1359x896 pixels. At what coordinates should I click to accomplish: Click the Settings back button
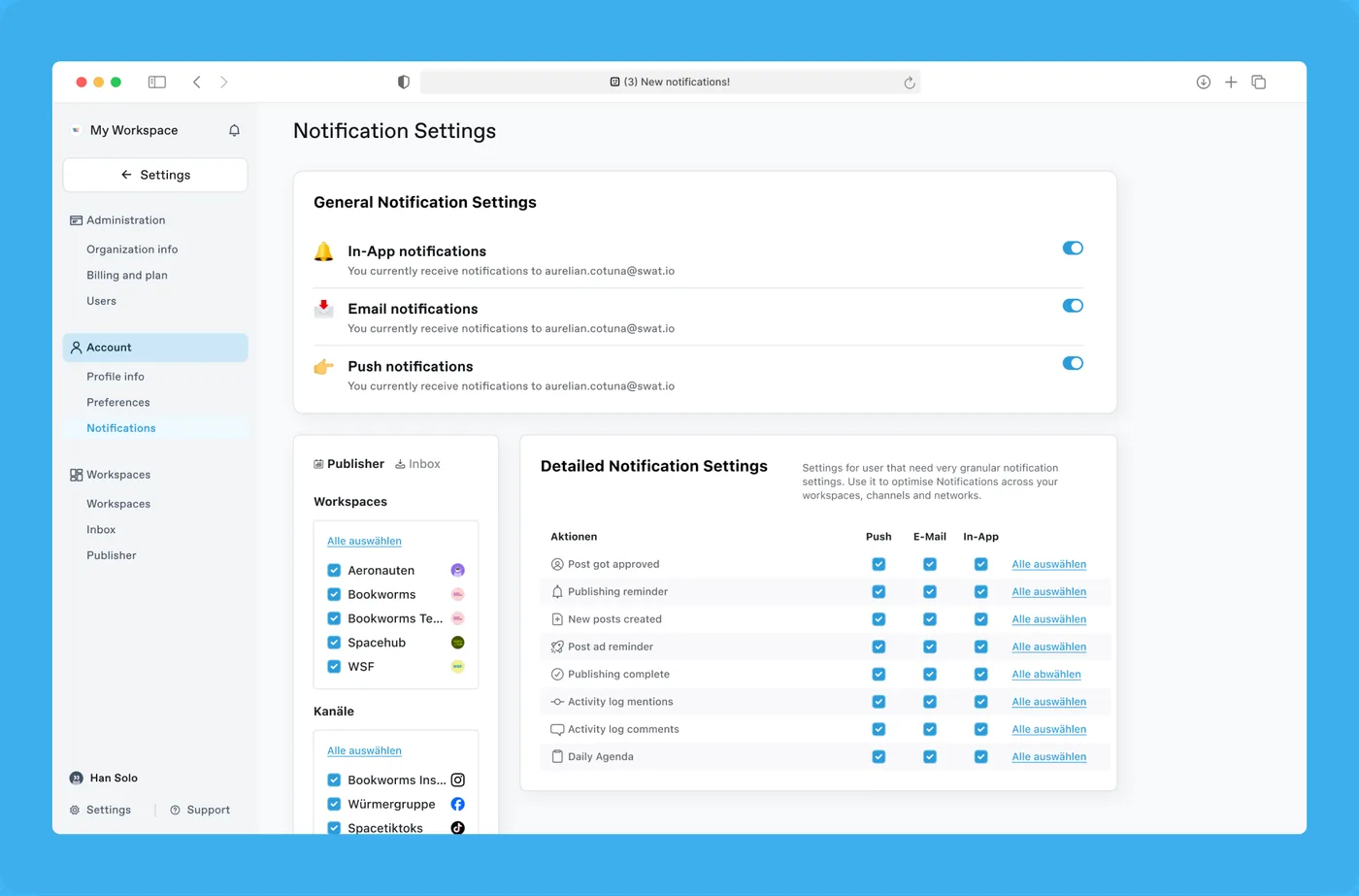155,175
